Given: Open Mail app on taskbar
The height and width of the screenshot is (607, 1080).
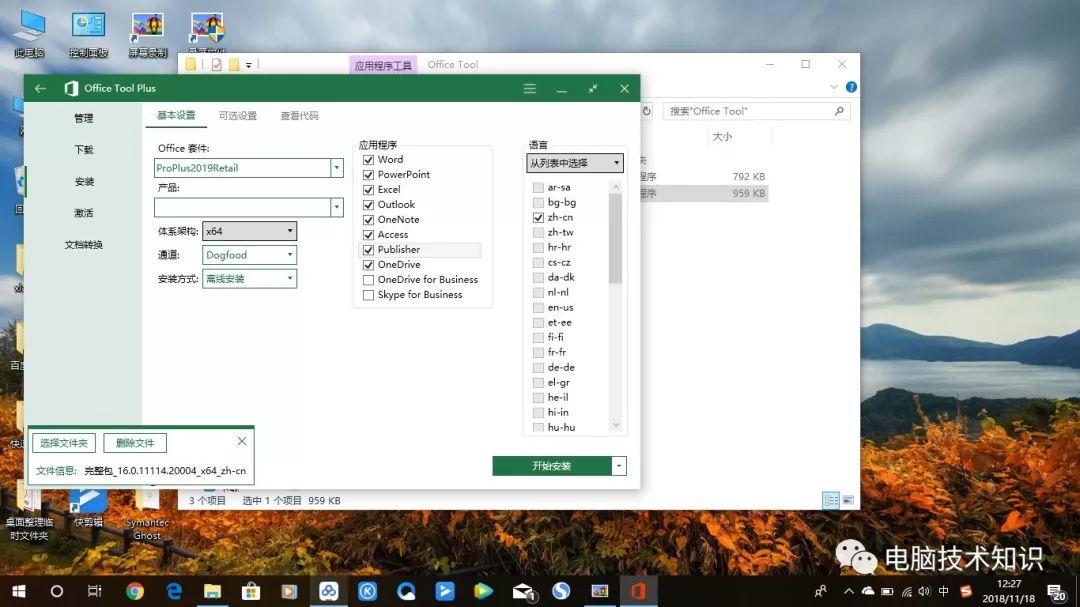Looking at the screenshot, I should (x=523, y=591).
